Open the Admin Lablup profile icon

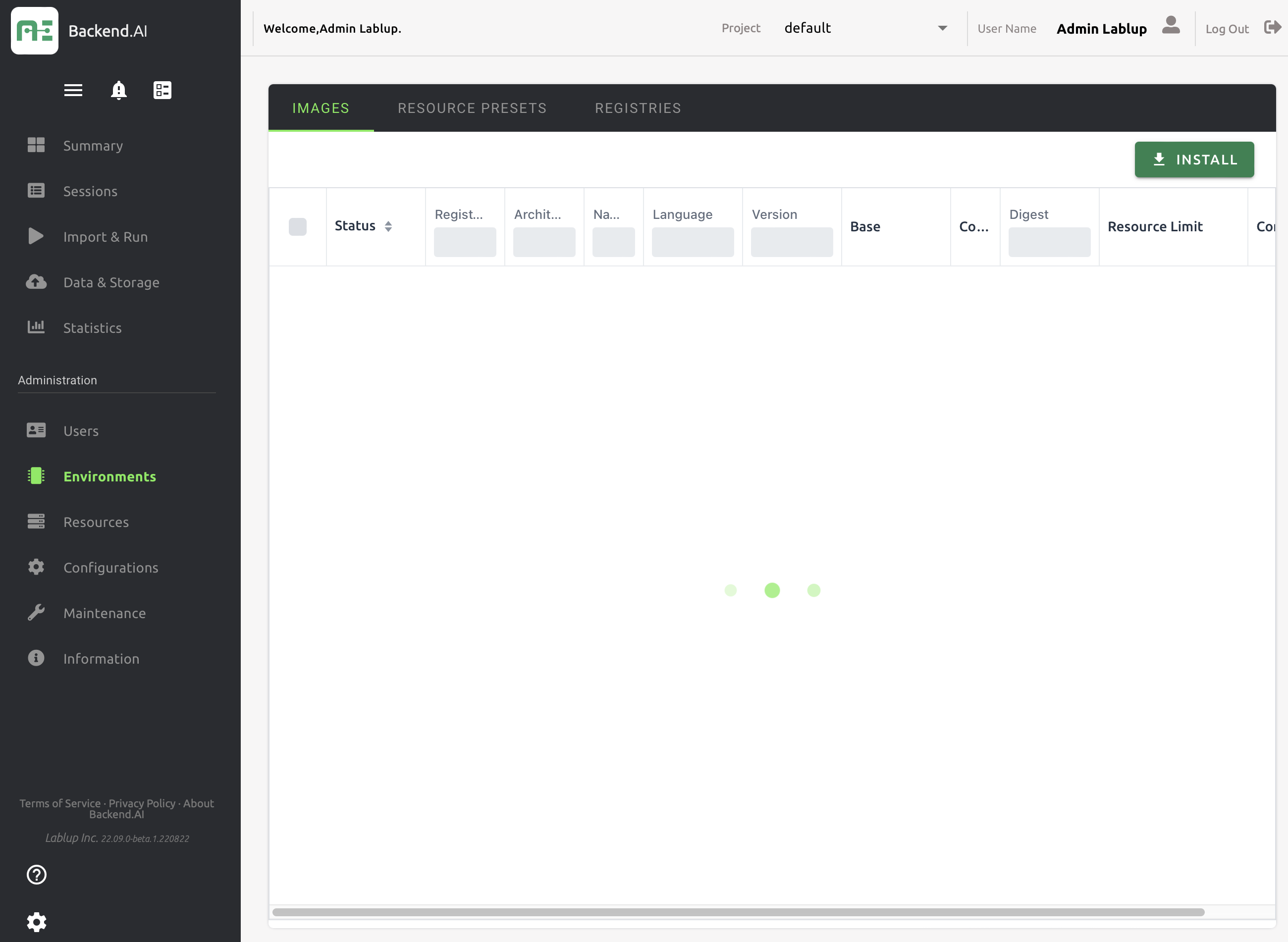[1170, 27]
